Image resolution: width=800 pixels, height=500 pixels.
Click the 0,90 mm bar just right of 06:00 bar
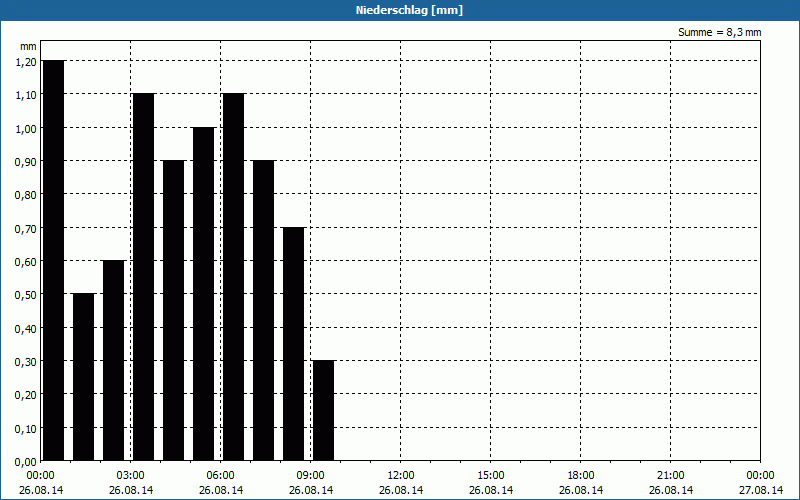[263, 310]
